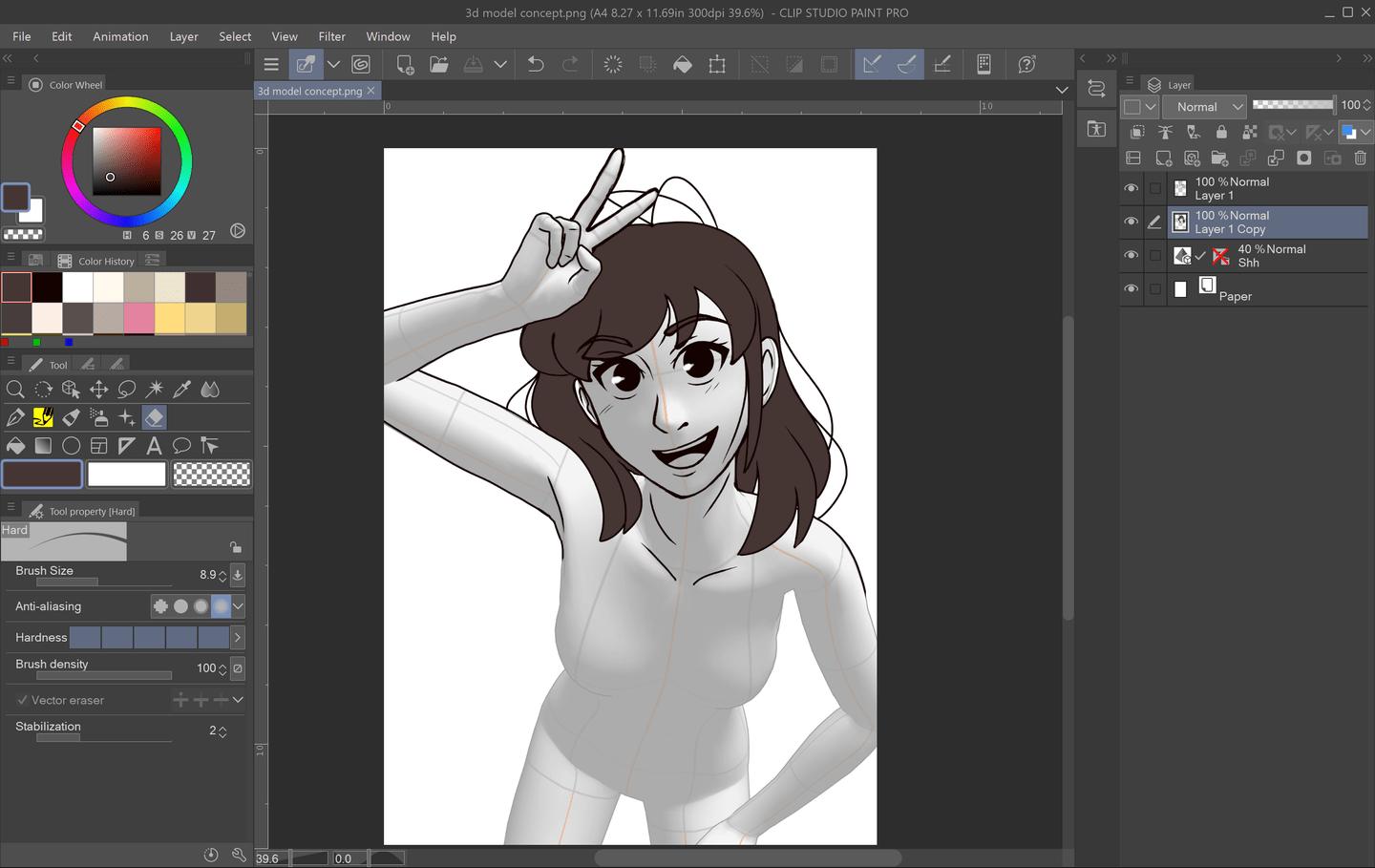Select the dark brown main color swatch
Viewport: 1375px width, 868px height.
point(42,474)
